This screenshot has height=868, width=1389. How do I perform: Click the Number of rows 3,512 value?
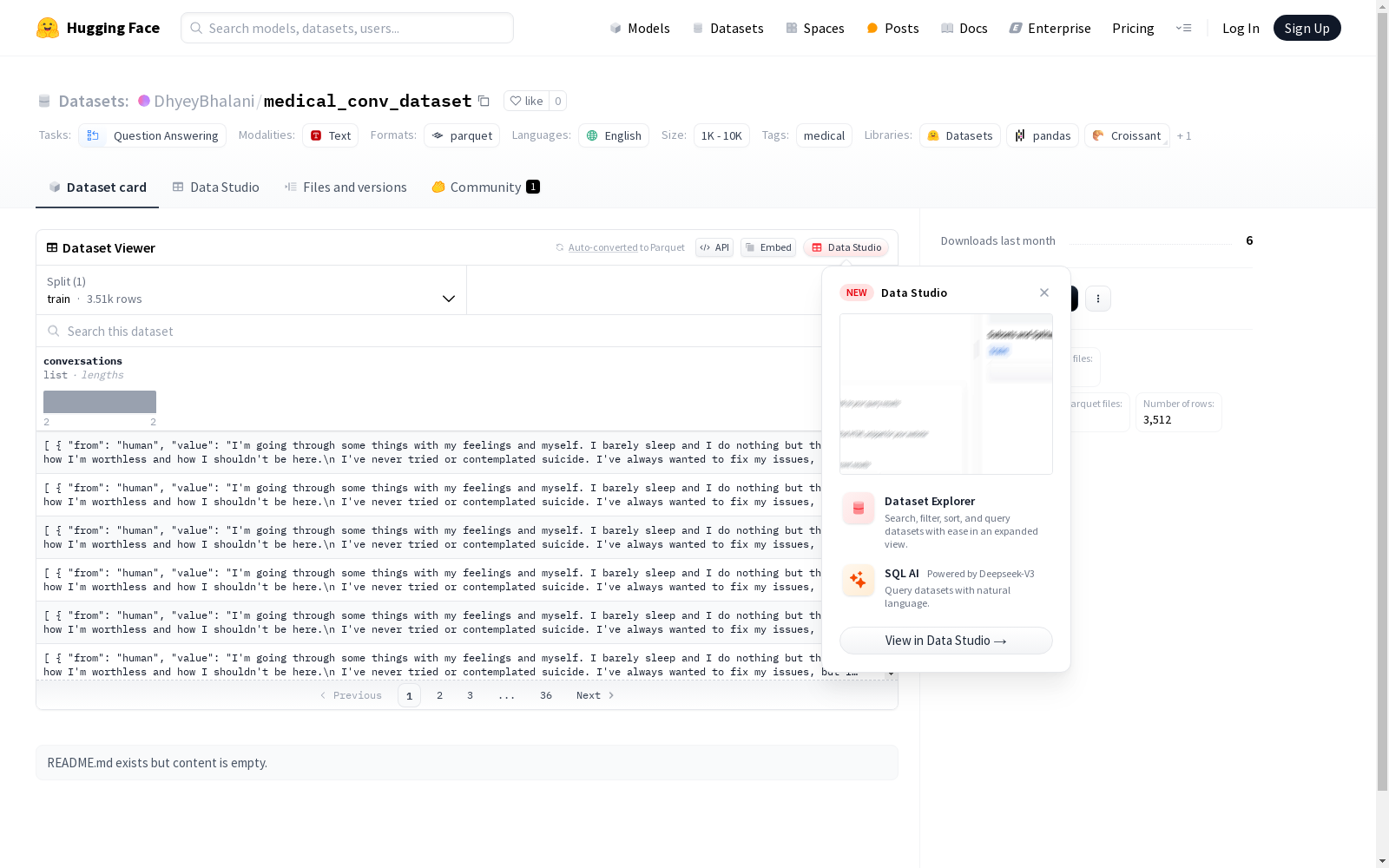click(x=1157, y=419)
